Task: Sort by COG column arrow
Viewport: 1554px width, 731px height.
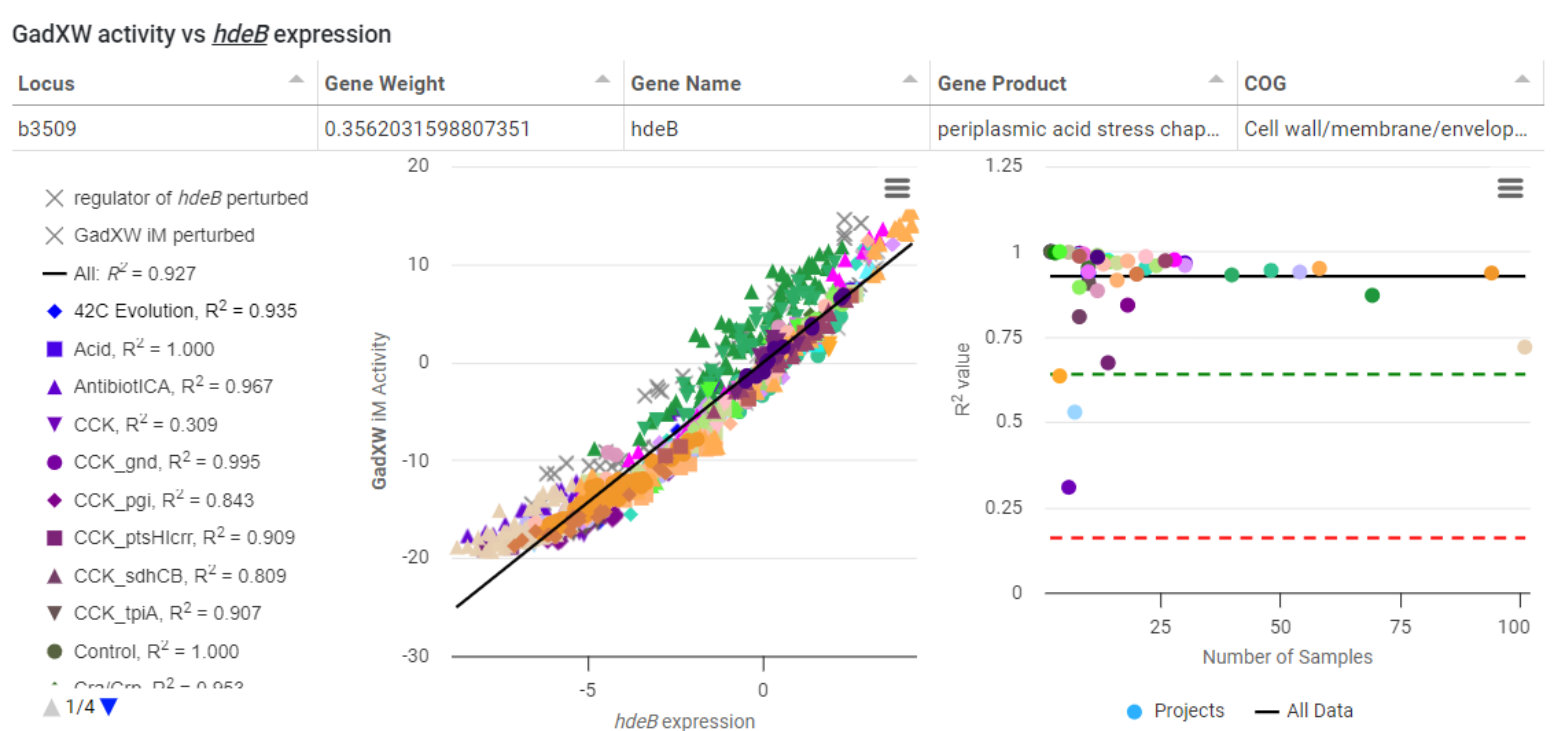Action: point(1521,79)
